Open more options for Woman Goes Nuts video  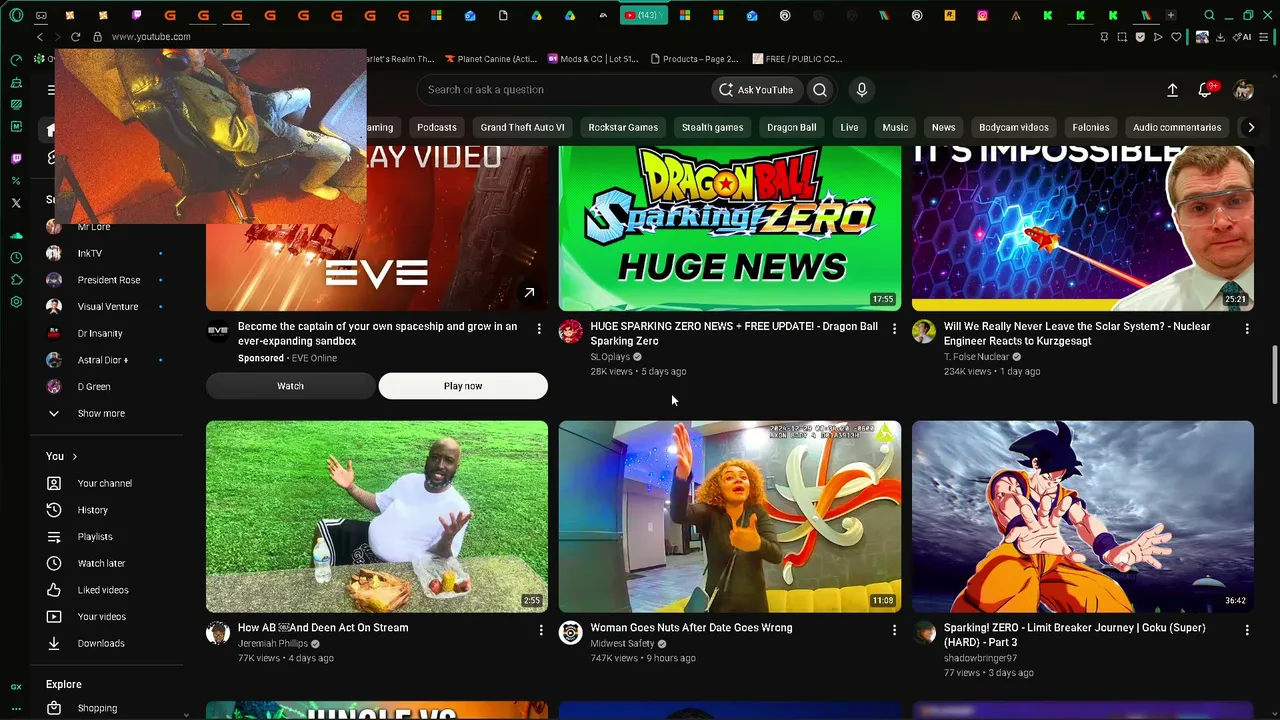pos(894,630)
